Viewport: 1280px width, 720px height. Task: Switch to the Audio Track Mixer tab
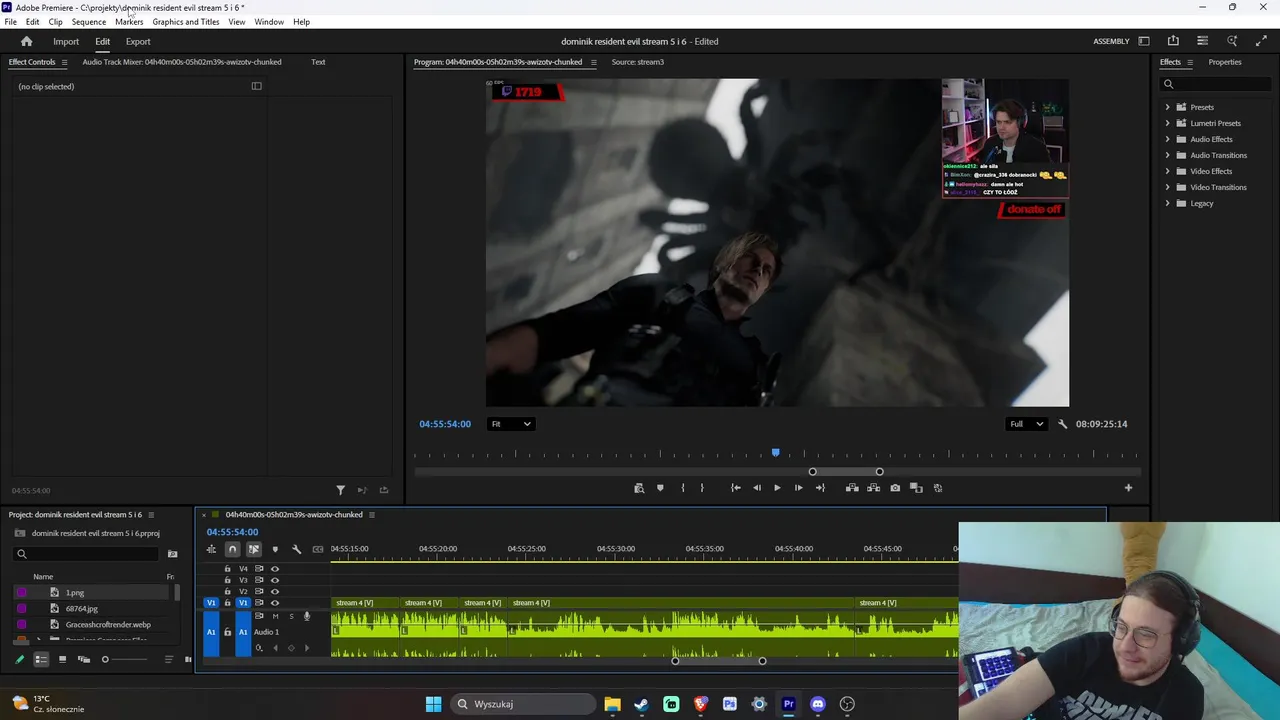point(181,62)
